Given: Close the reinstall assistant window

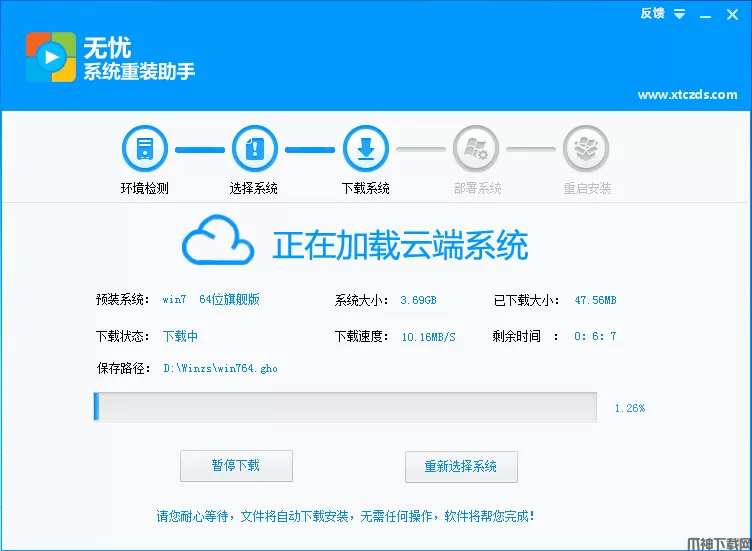Looking at the screenshot, I should pyautogui.click(x=732, y=15).
